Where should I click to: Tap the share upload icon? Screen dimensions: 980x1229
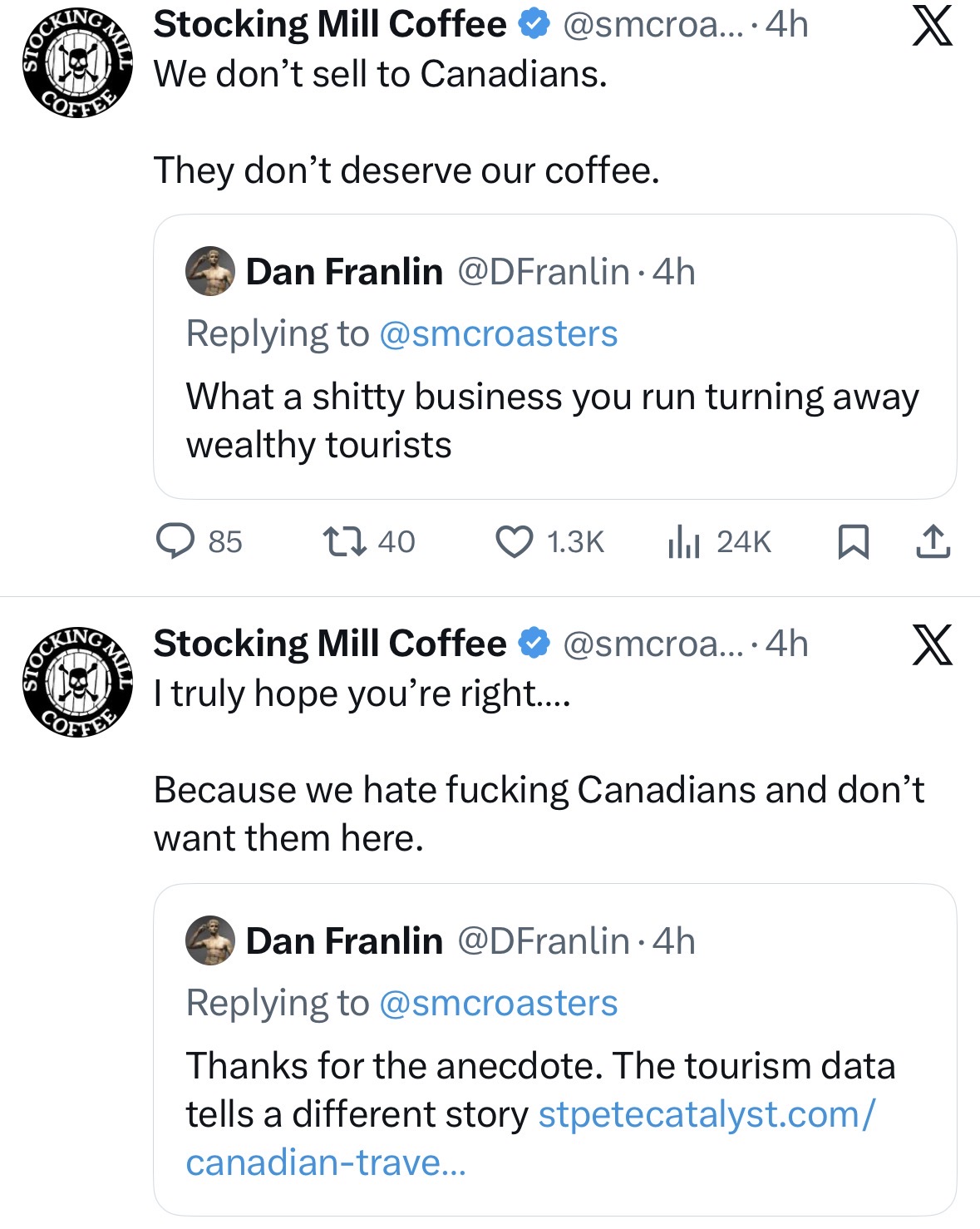point(933,541)
